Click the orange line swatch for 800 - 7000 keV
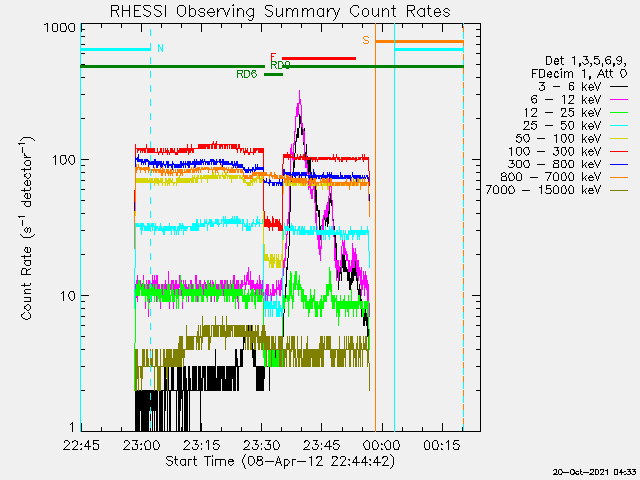This screenshot has width=640, height=480. [x=619, y=177]
